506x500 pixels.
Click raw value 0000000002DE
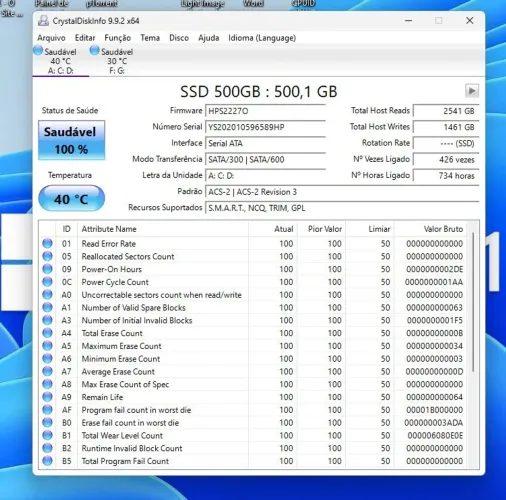[x=434, y=269]
